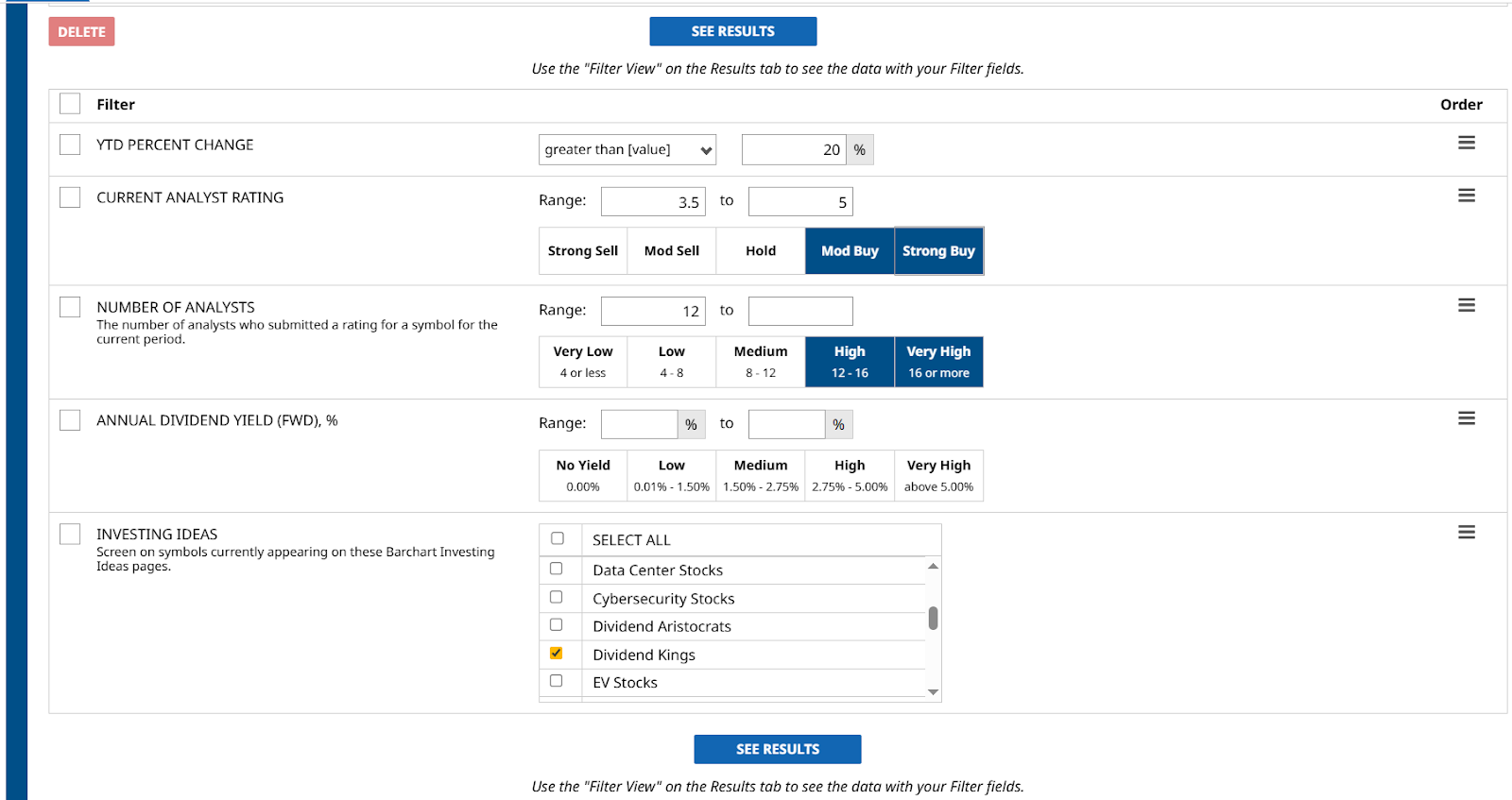Click reorder handle for Investing Ideas
The width and height of the screenshot is (1512, 800).
(1466, 533)
